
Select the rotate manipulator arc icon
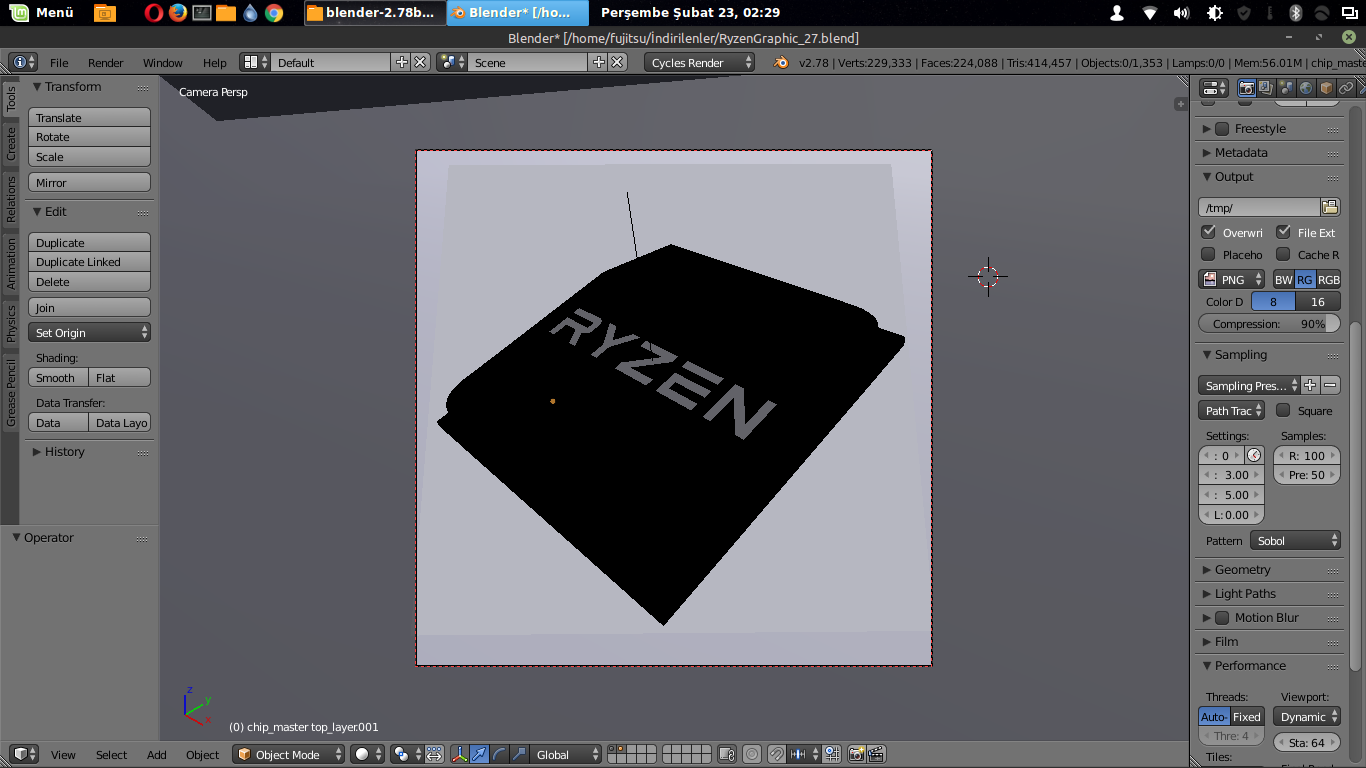coord(498,754)
